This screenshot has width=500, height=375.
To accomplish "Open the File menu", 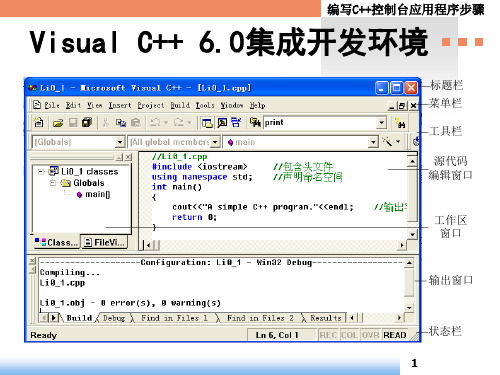I will pyautogui.click(x=52, y=105).
